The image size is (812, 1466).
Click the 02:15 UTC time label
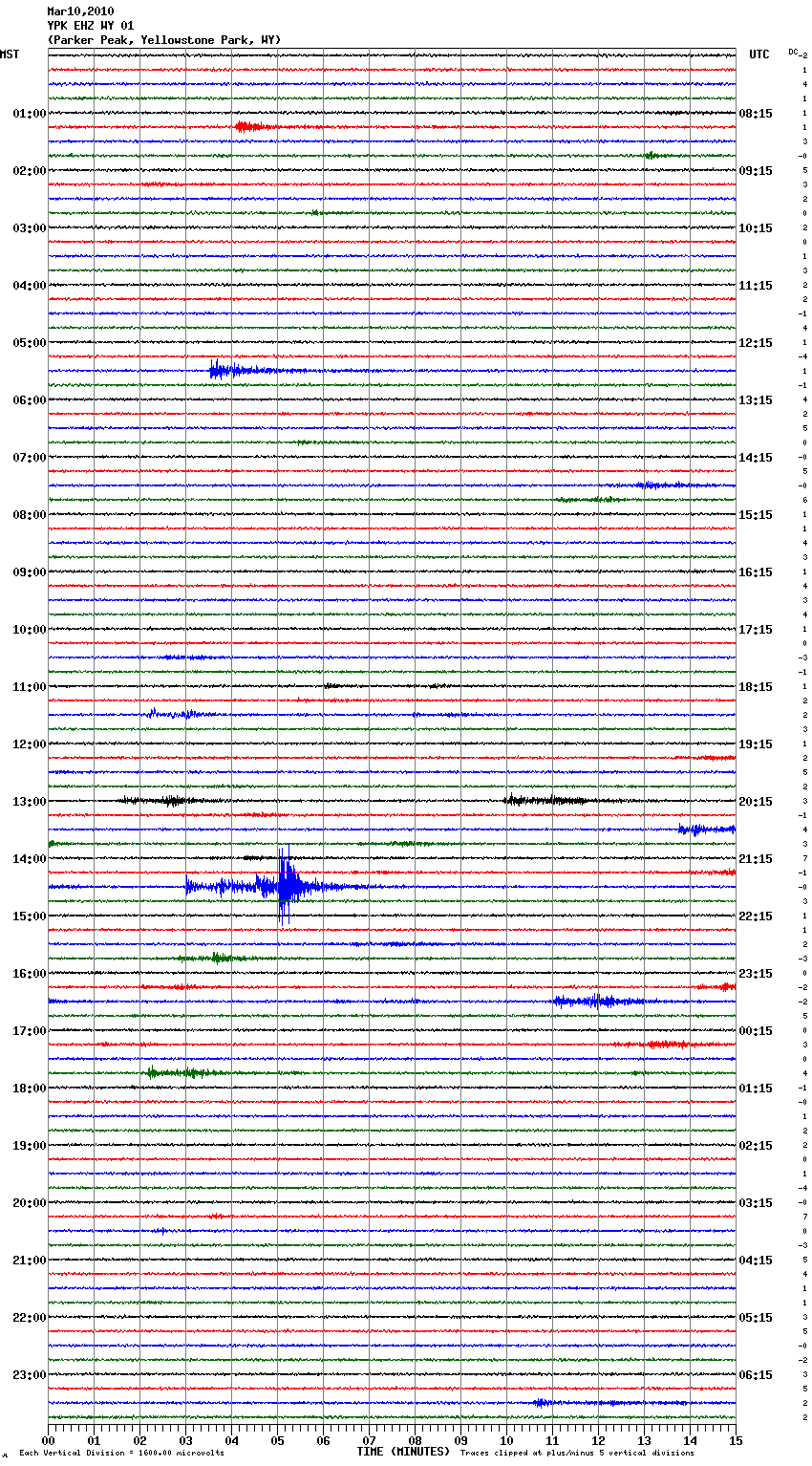pos(756,1146)
